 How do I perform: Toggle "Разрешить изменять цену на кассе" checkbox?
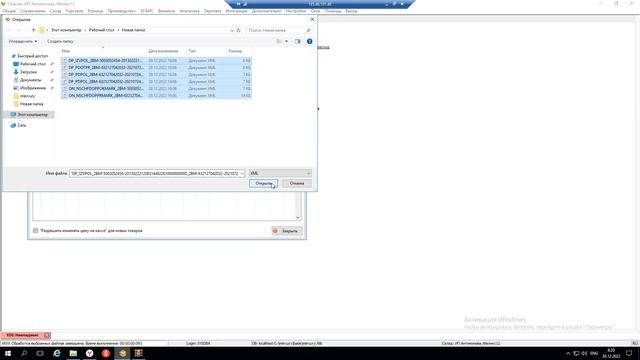36,231
